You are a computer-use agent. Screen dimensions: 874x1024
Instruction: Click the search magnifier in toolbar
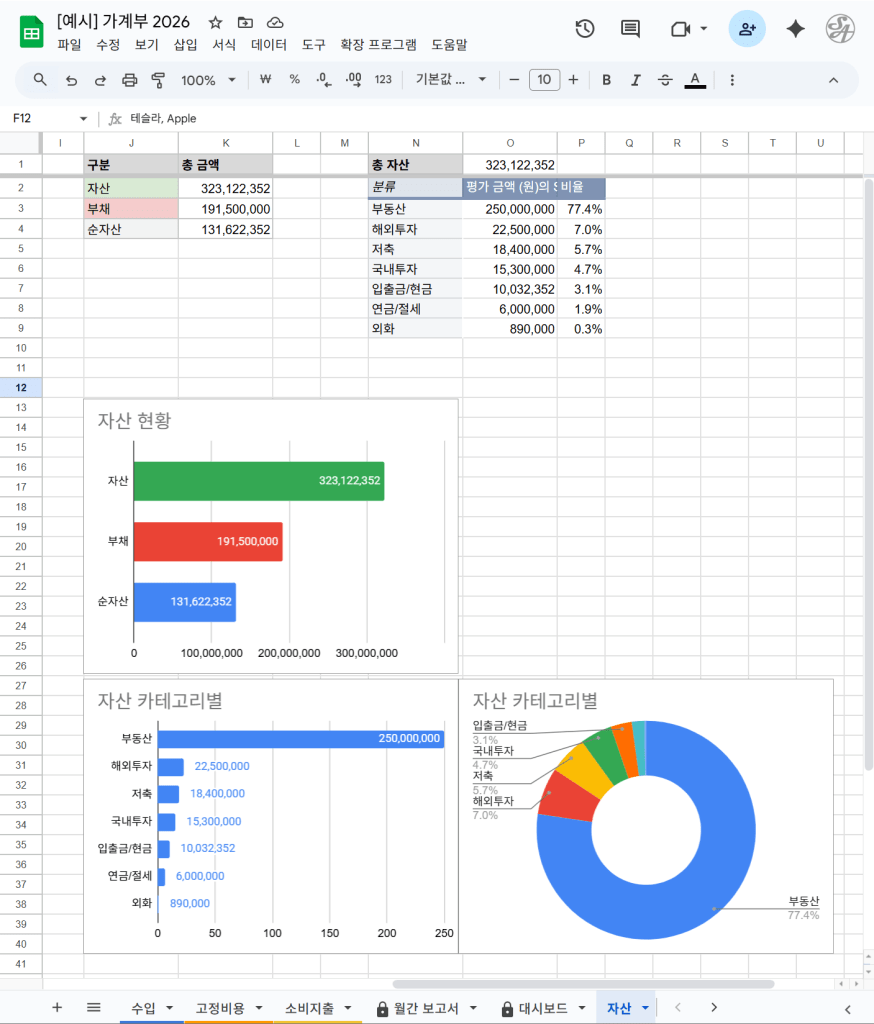40,80
